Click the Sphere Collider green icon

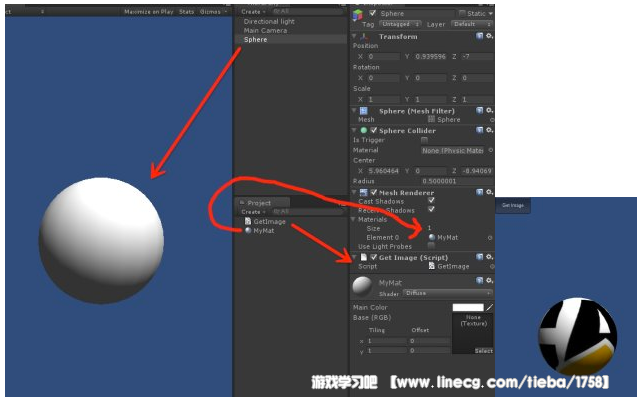tap(363, 130)
